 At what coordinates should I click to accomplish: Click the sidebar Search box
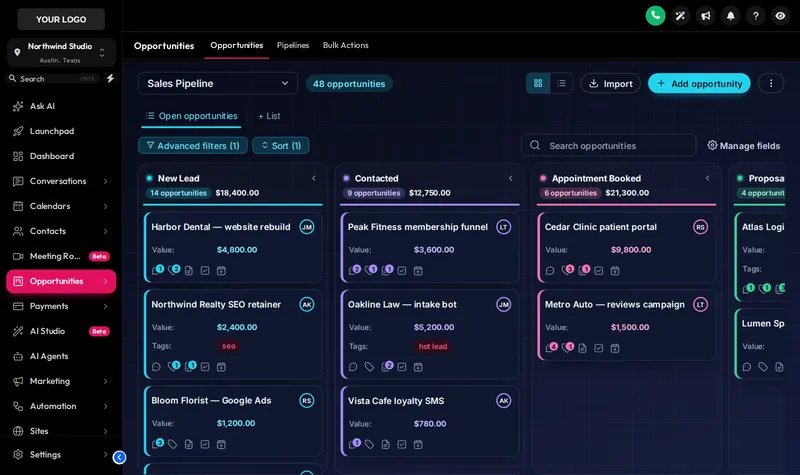[53, 79]
